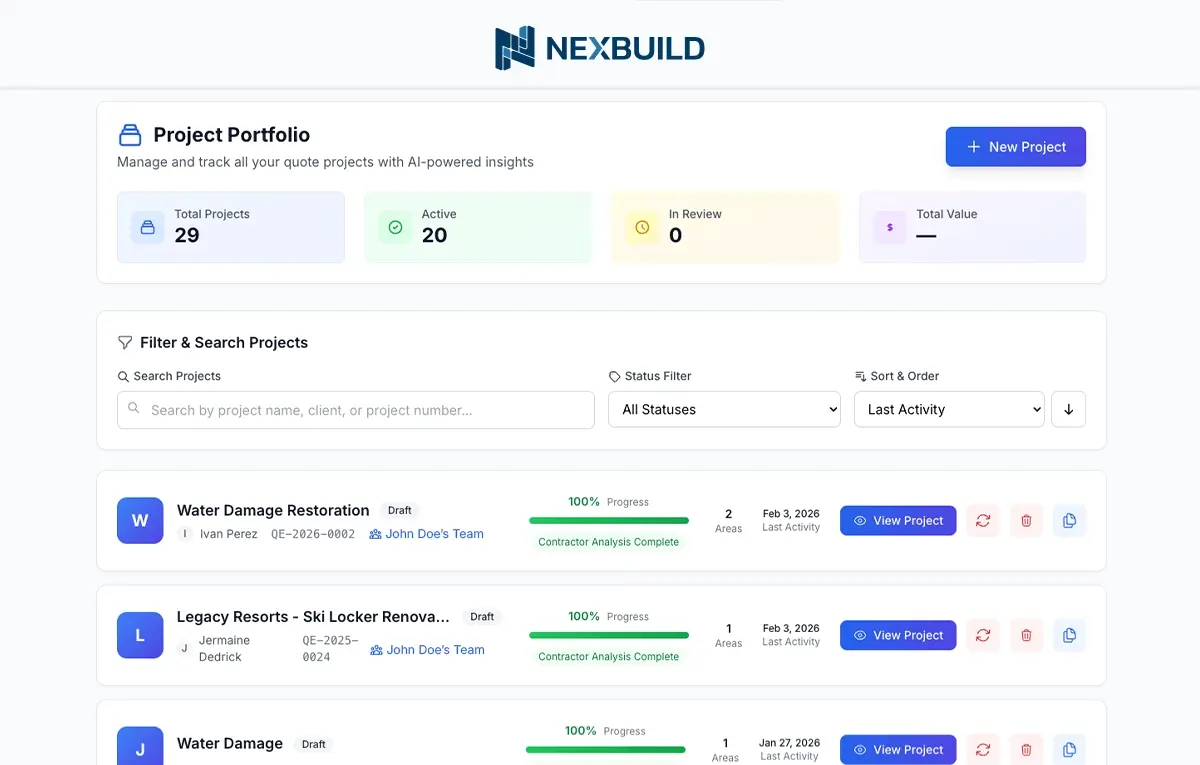This screenshot has height=765, width=1200.
Task: Click copy icon for Water Damage Restoration project
Action: [x=1069, y=521]
